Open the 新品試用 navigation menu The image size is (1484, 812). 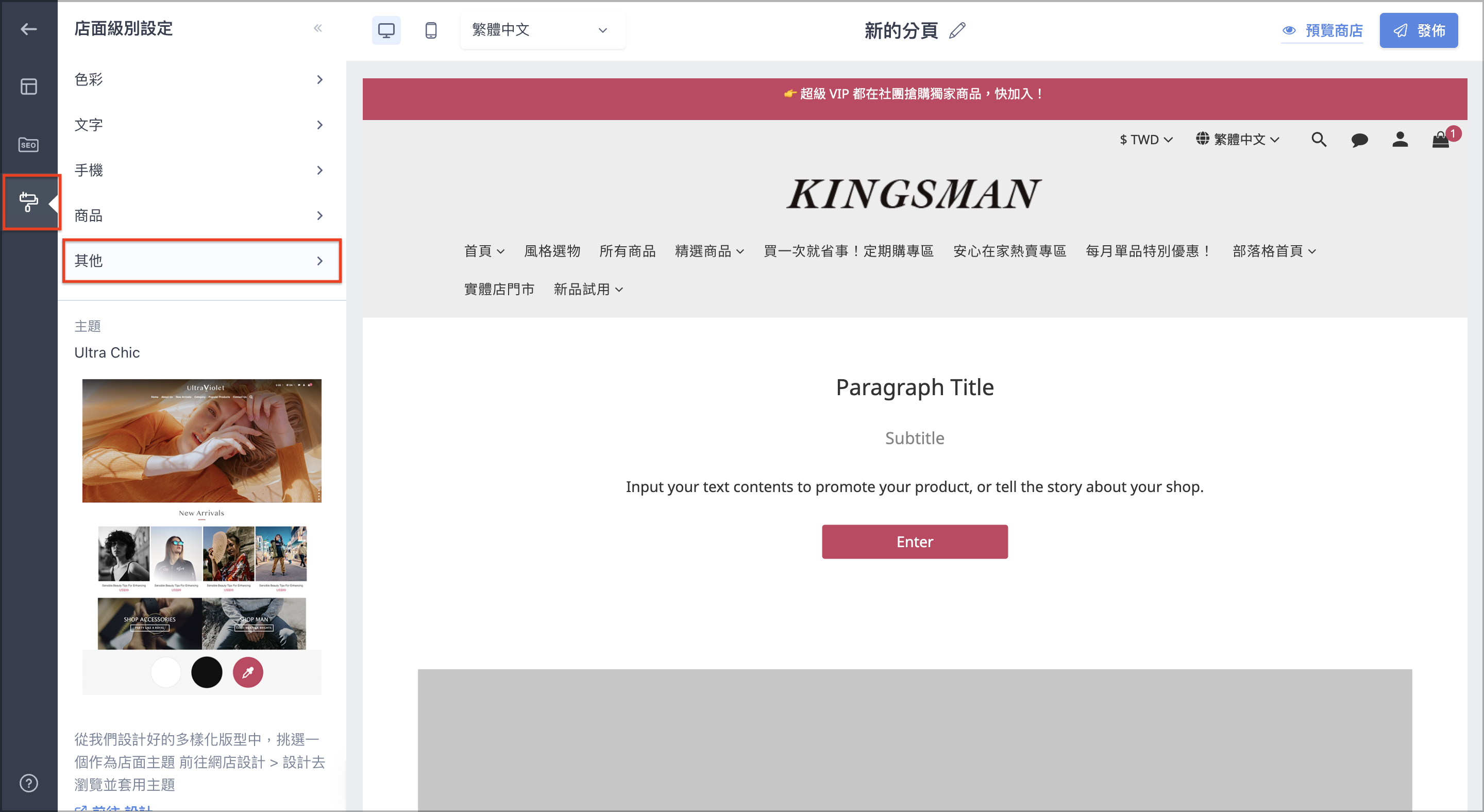coord(588,289)
